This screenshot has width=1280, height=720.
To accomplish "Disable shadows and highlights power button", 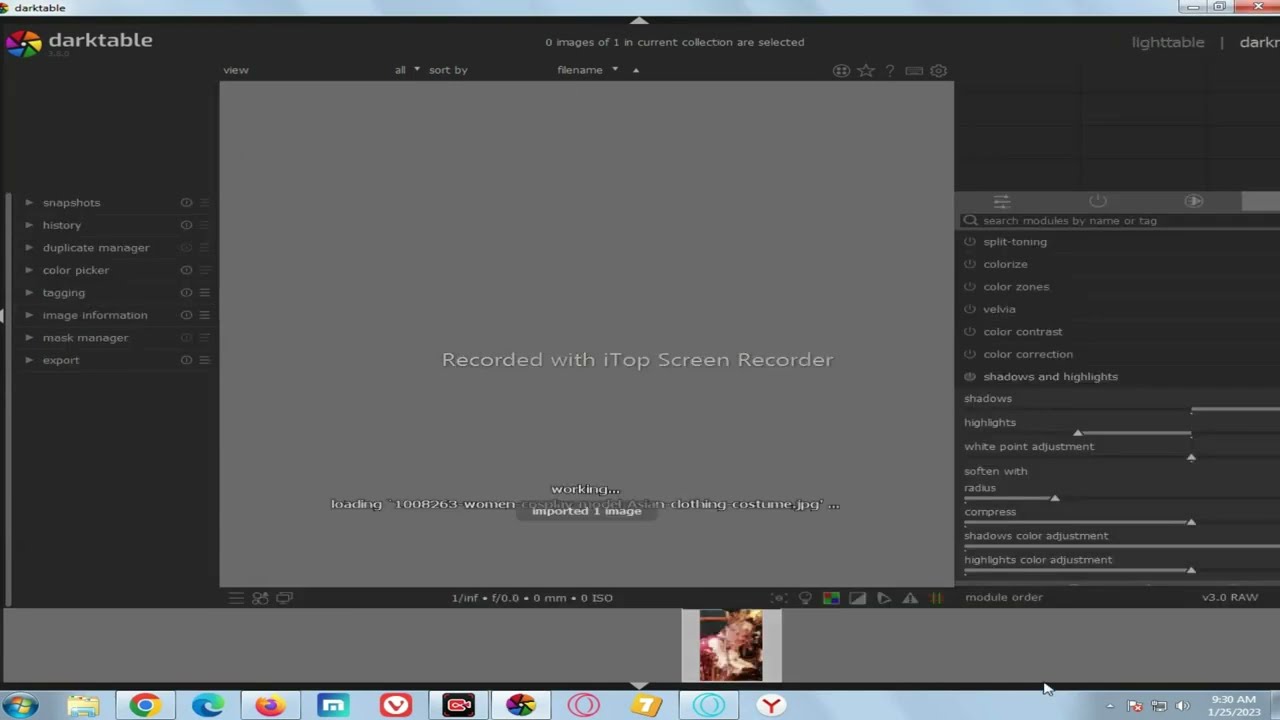I will [x=969, y=377].
